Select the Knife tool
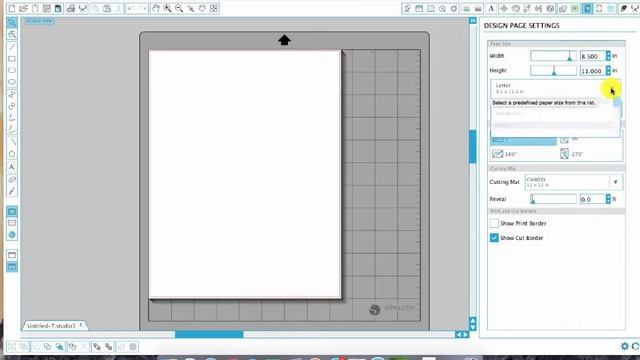The image size is (640, 360). (x=12, y=191)
